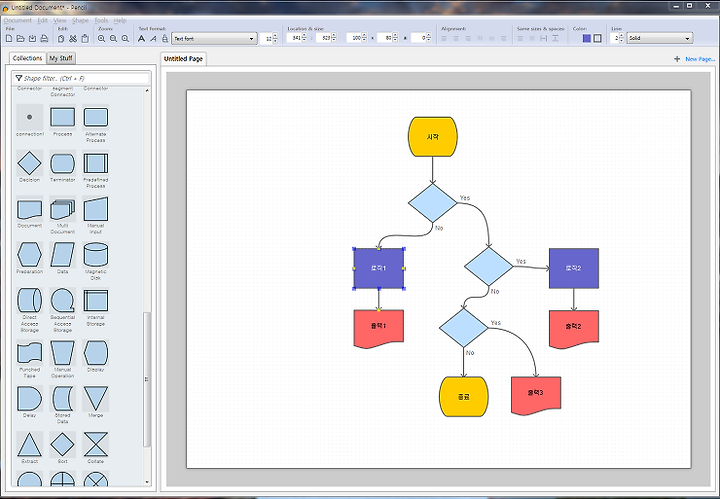Select the Sort shape
Image resolution: width=720 pixels, height=499 pixels.
(62, 444)
